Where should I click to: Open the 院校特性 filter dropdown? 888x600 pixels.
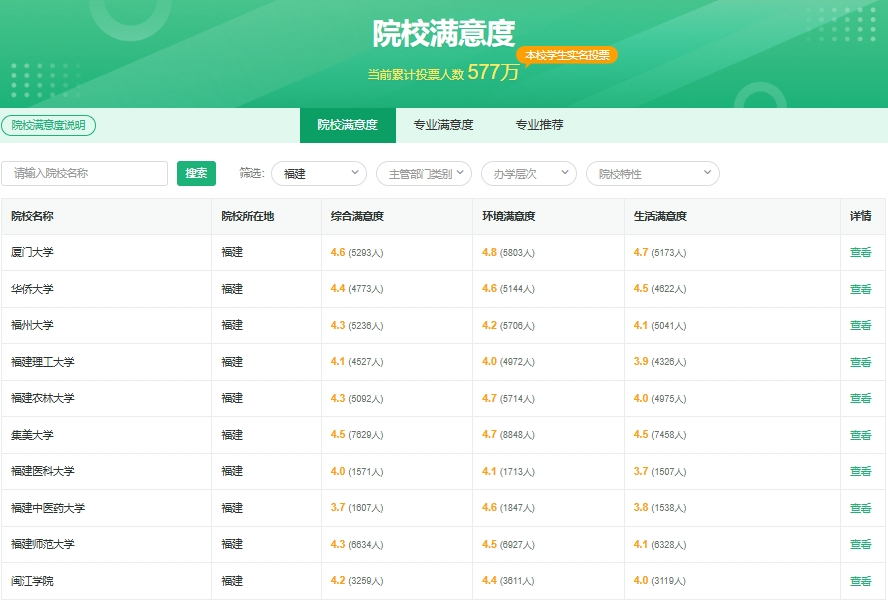tap(653, 173)
